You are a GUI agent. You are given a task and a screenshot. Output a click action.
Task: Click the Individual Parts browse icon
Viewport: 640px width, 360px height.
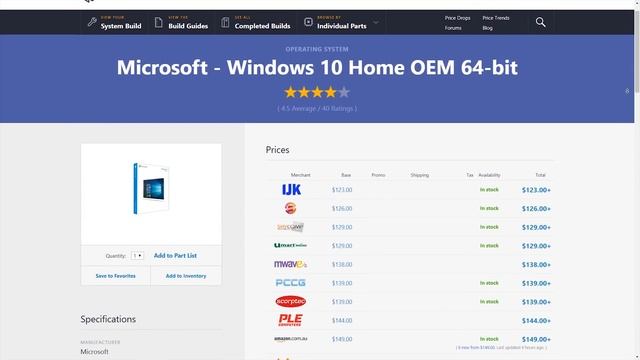(308, 22)
